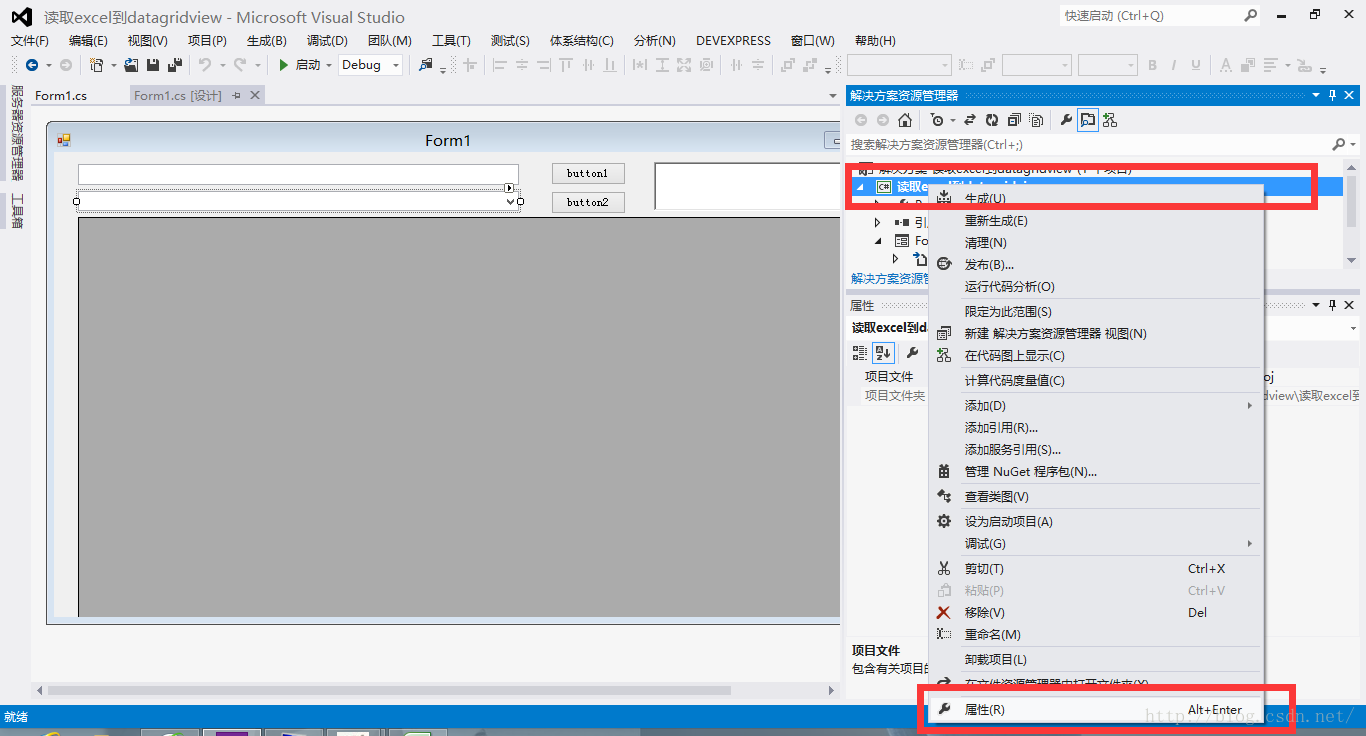
Task: Toggle the preview selected items icon
Action: [x=1087, y=120]
